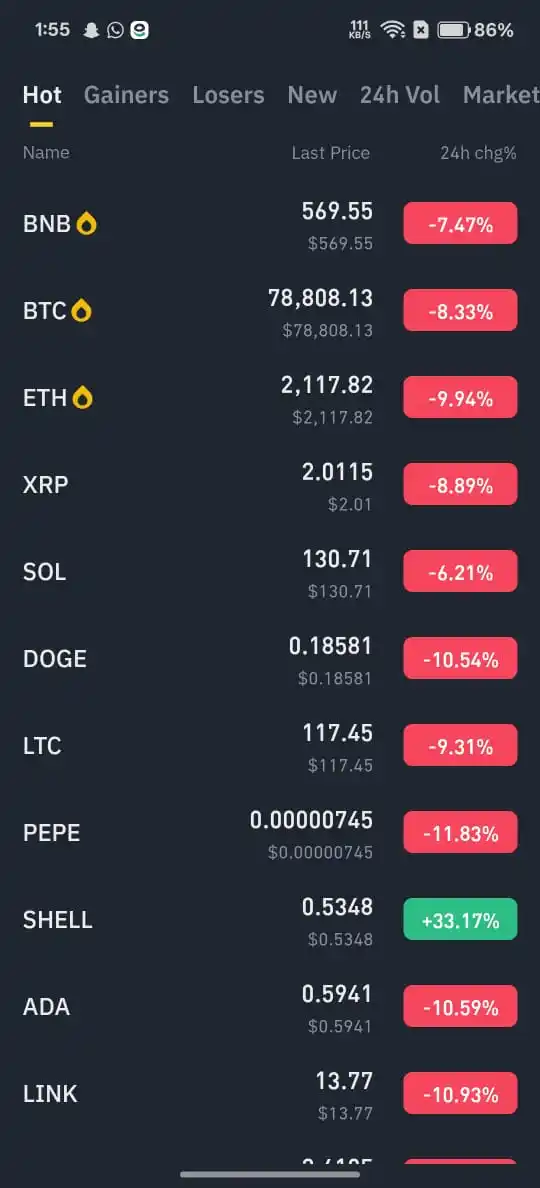Tap the hot flame icon beside BTC
This screenshot has width=540, height=1188.
81,311
